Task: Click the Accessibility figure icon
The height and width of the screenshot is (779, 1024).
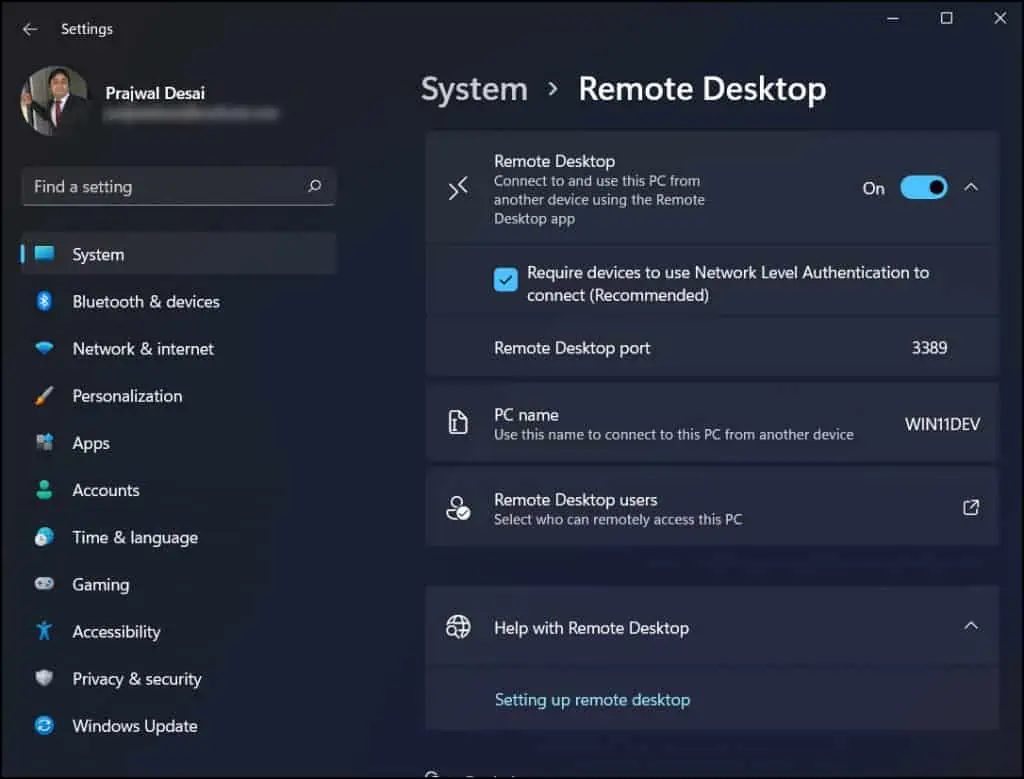Action: [44, 631]
